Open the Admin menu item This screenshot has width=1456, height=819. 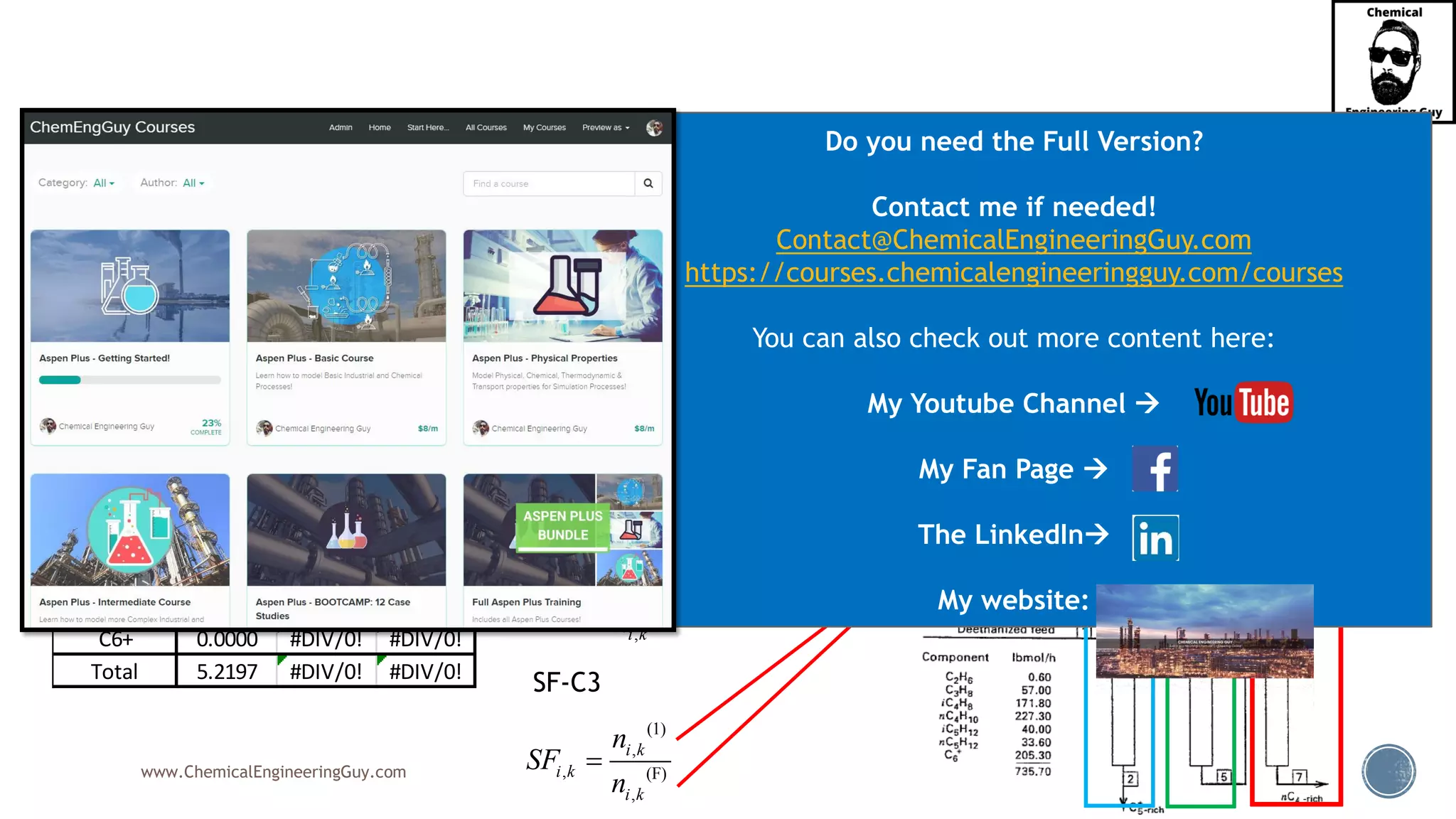click(341, 128)
